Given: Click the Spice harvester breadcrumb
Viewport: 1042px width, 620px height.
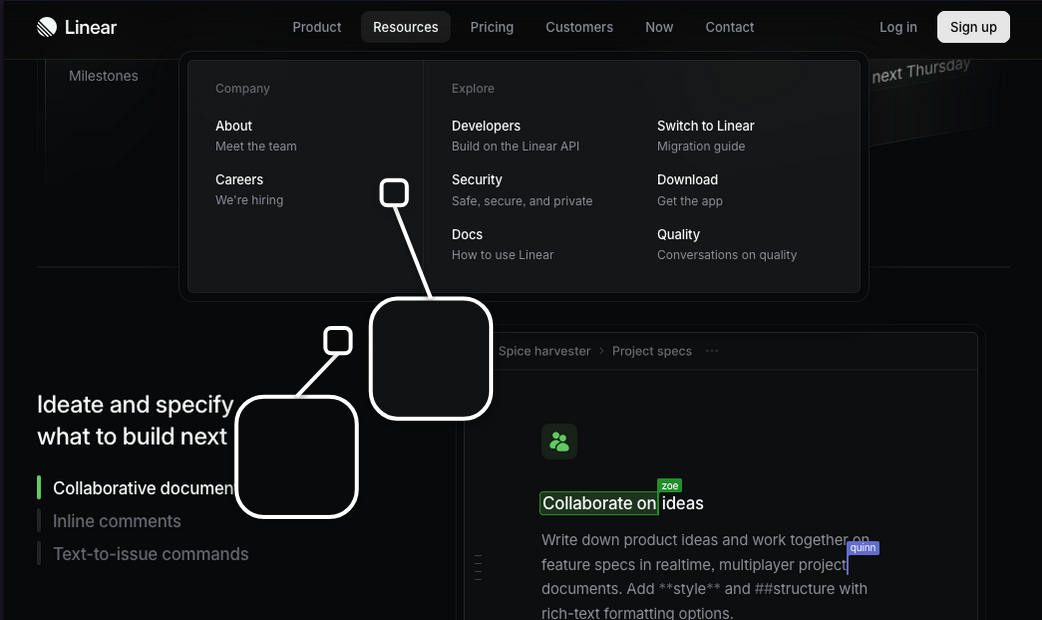Looking at the screenshot, I should [x=544, y=351].
